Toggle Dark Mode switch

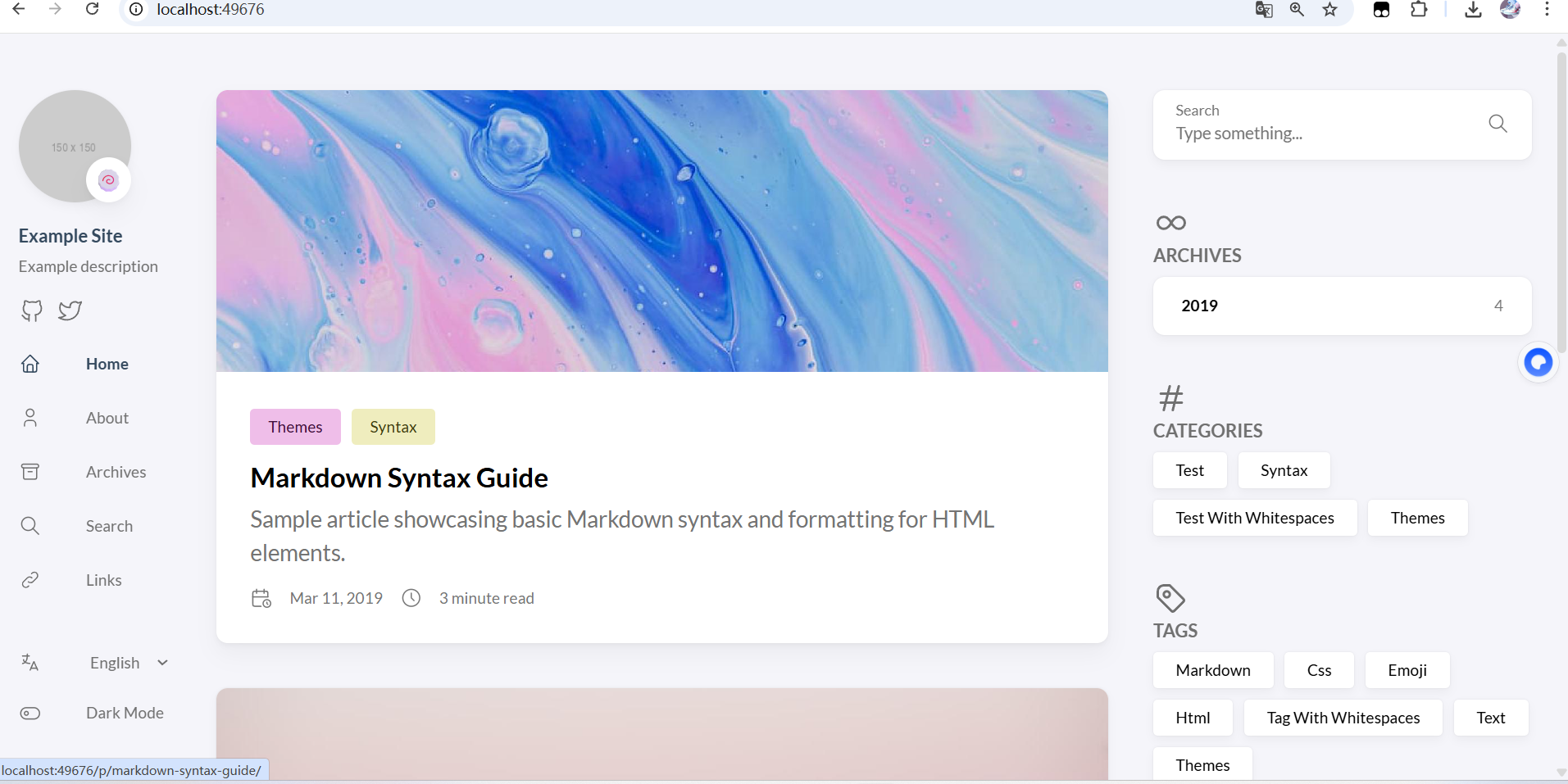pyautogui.click(x=30, y=713)
